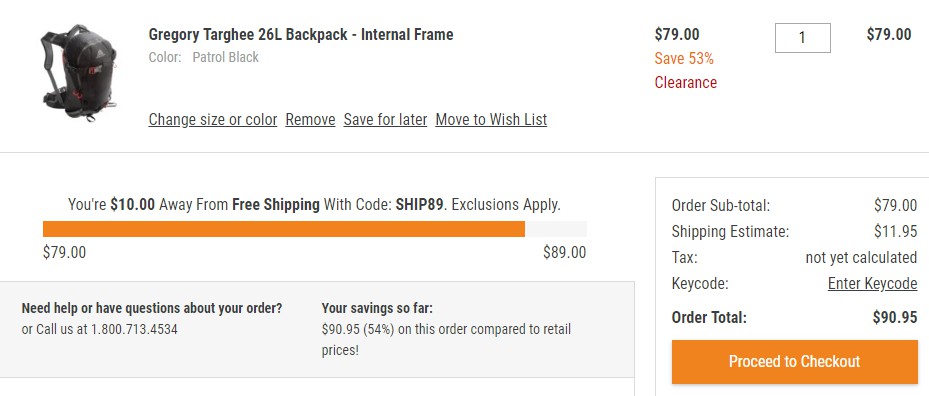This screenshot has height=396, width=929.
Task: Click the Need help or have questions heading
Action: coord(152,308)
